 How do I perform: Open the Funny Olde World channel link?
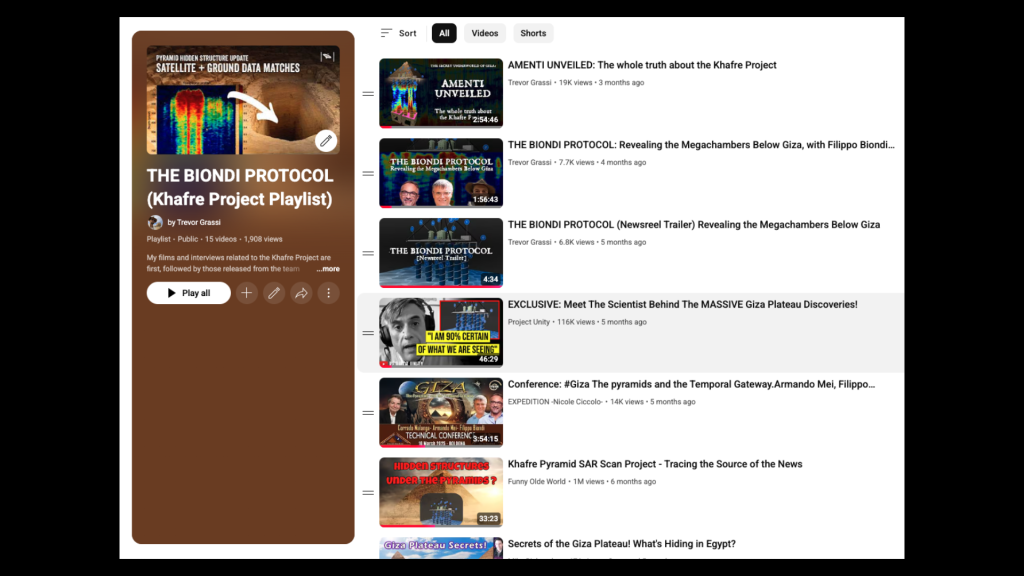point(536,482)
